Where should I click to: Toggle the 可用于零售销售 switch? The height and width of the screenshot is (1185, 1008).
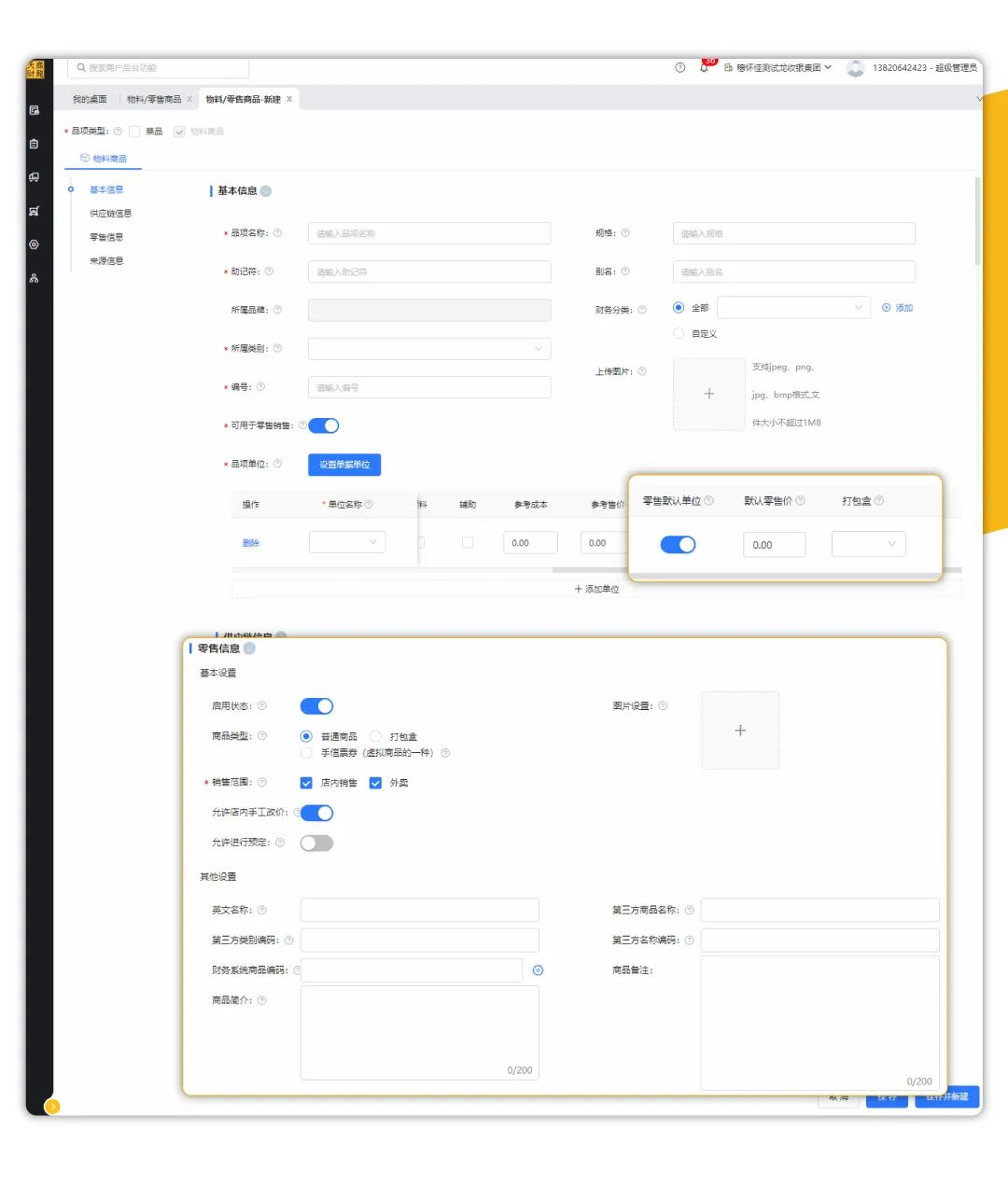[324, 425]
